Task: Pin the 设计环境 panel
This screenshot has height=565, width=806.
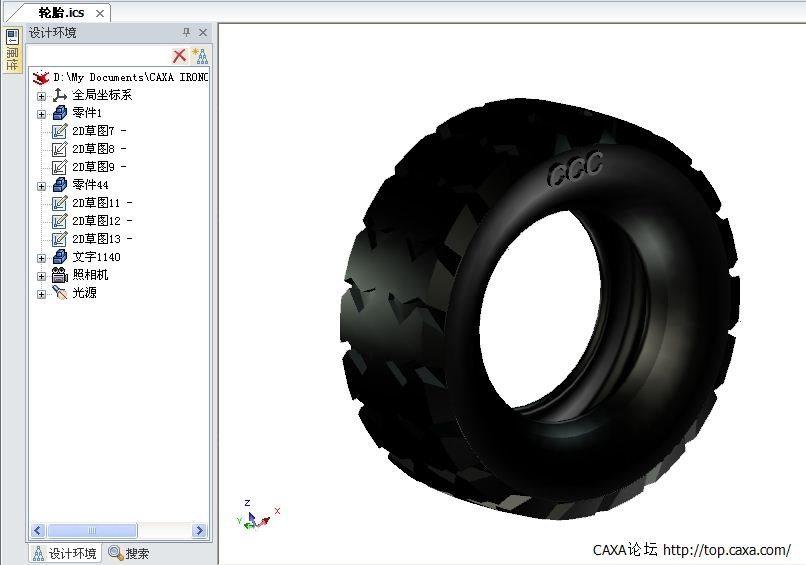Action: [186, 32]
